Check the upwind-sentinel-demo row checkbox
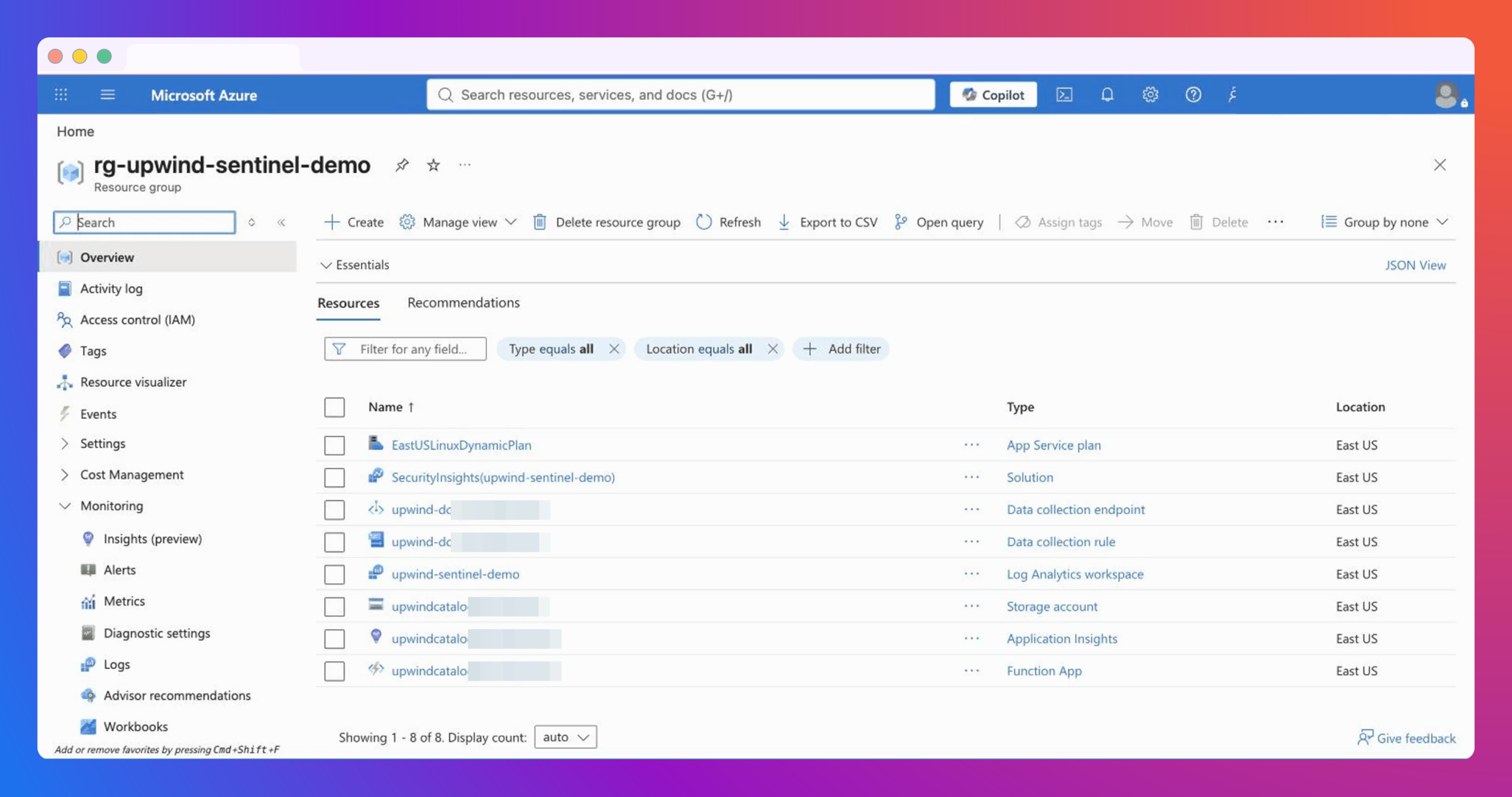Screen dimensions: 1512x797 click(334, 574)
